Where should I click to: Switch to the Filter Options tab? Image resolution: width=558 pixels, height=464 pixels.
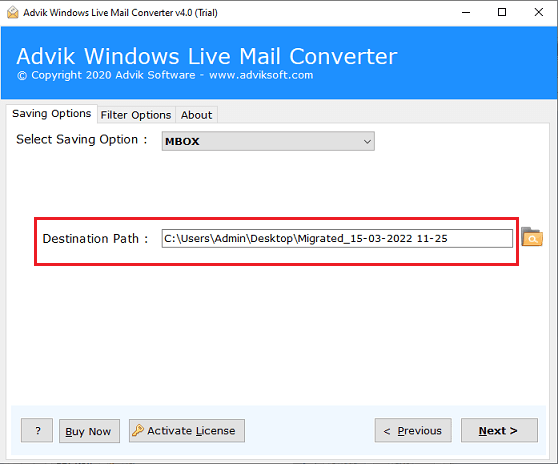tap(136, 115)
